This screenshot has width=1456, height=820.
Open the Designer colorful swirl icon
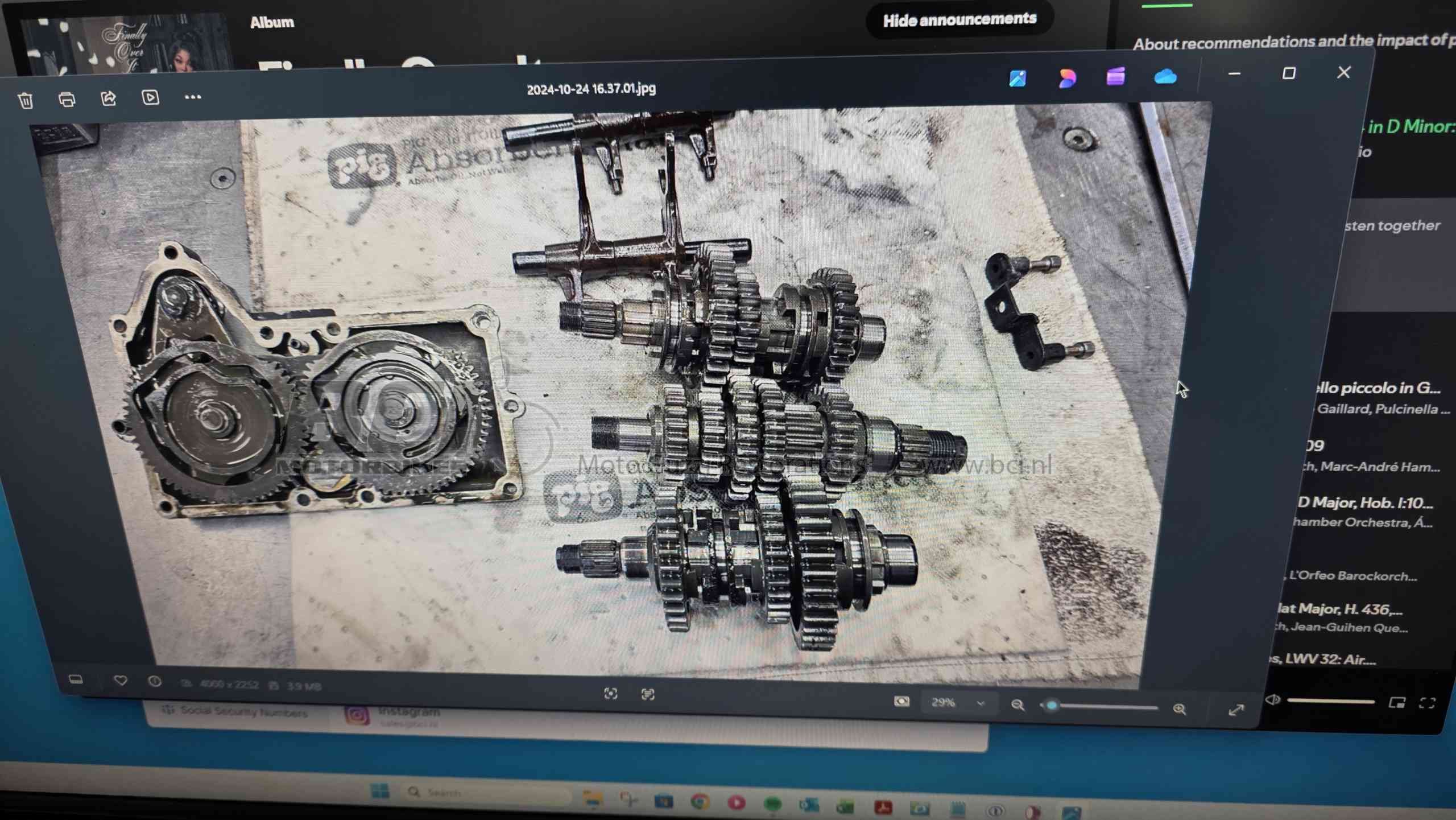click(x=1067, y=77)
